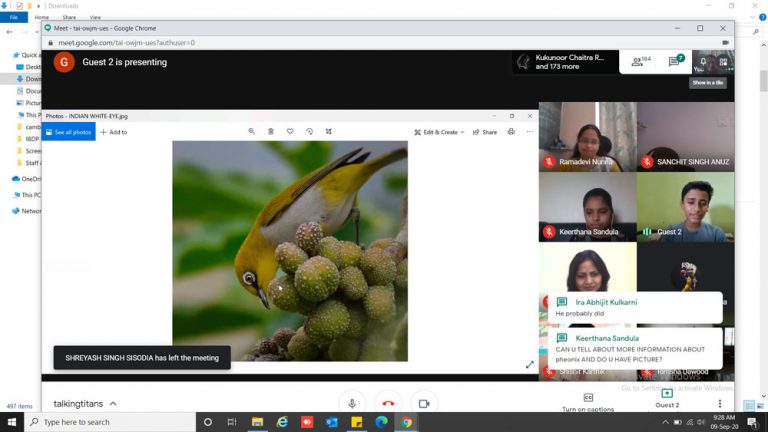Hang up with the red call button
This screenshot has height=432, width=768.
(x=388, y=403)
